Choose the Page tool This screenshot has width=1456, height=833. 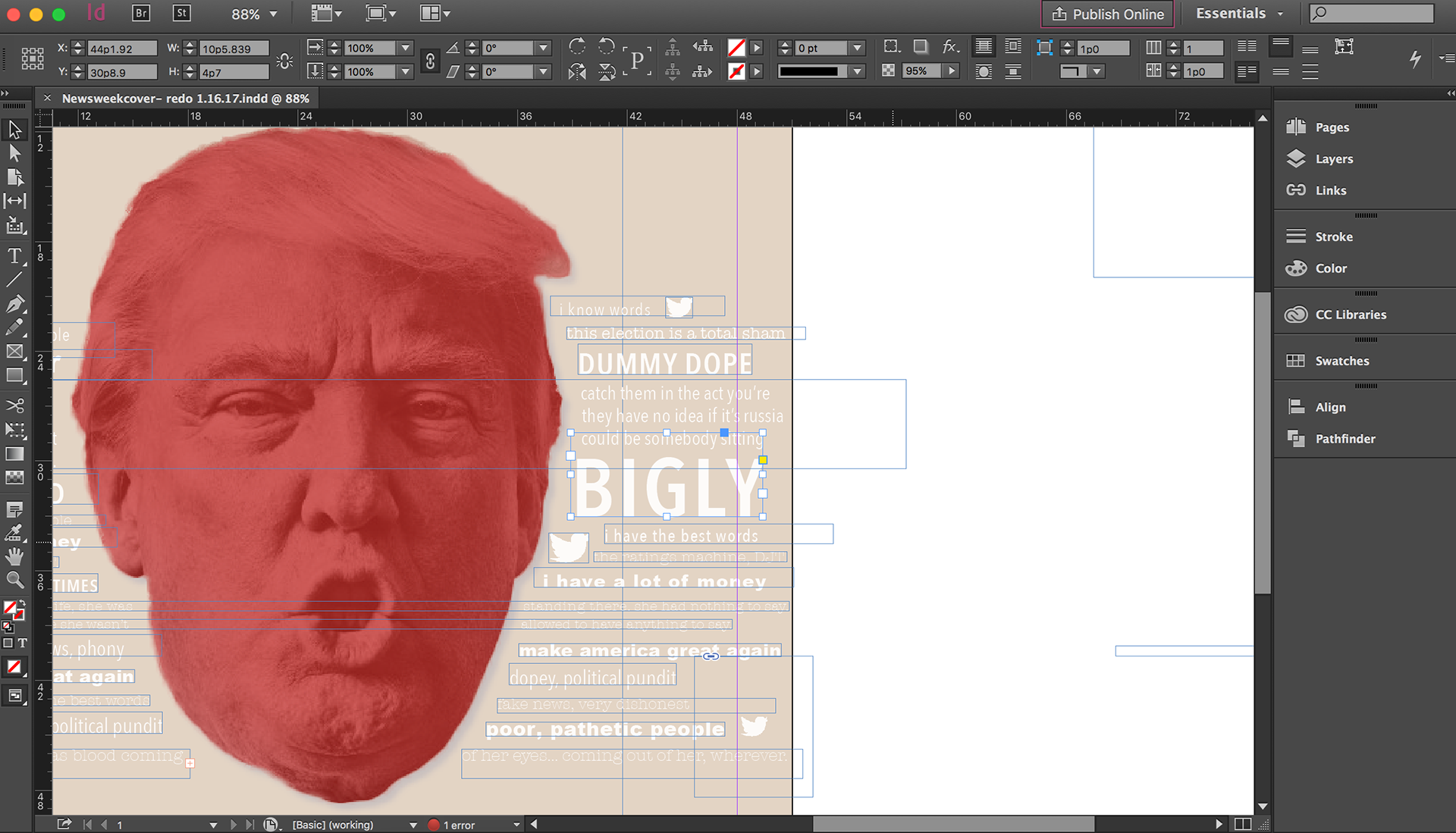point(14,177)
